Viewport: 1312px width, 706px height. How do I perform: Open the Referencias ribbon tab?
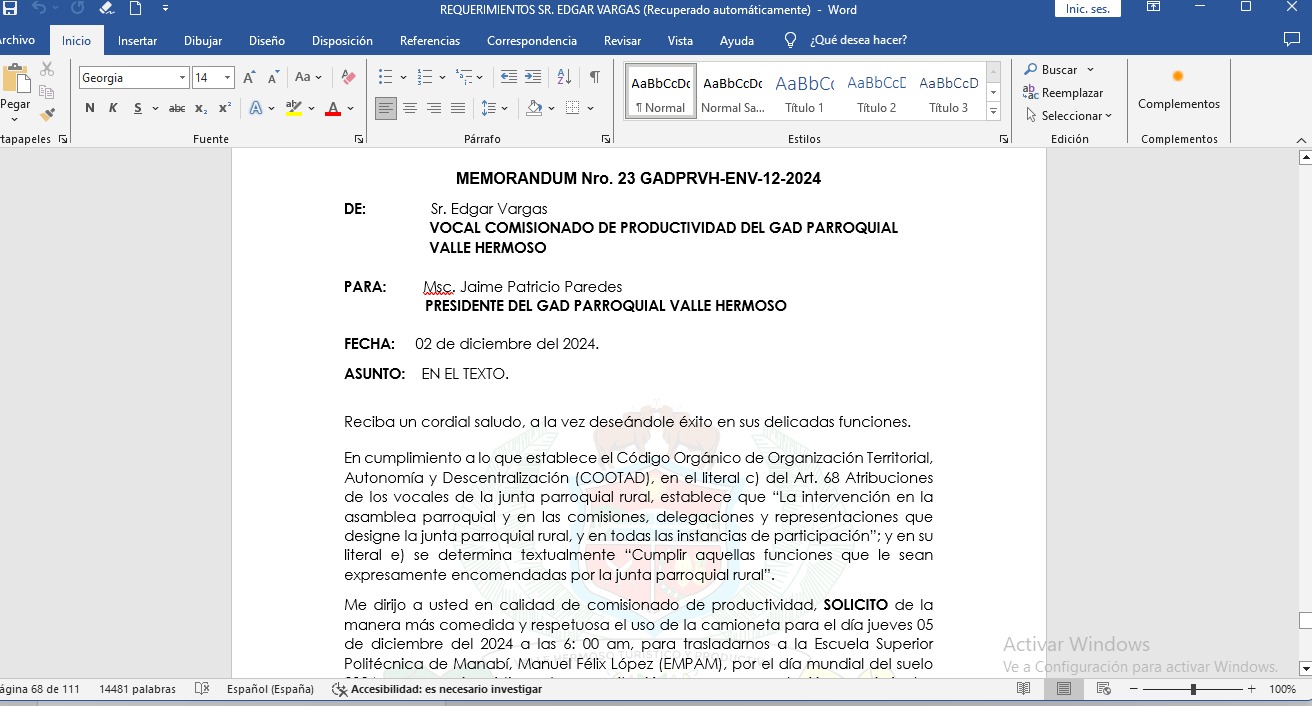tap(430, 41)
